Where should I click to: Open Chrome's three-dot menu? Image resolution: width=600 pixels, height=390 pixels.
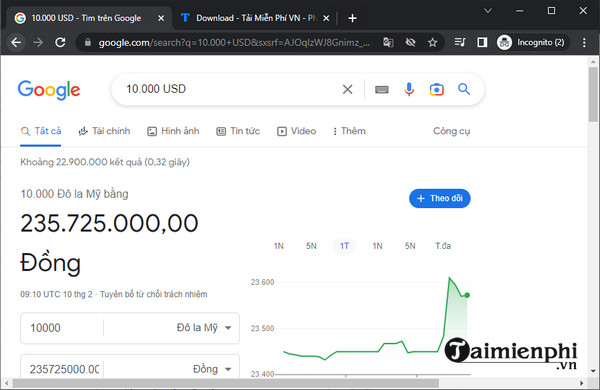click(x=584, y=42)
